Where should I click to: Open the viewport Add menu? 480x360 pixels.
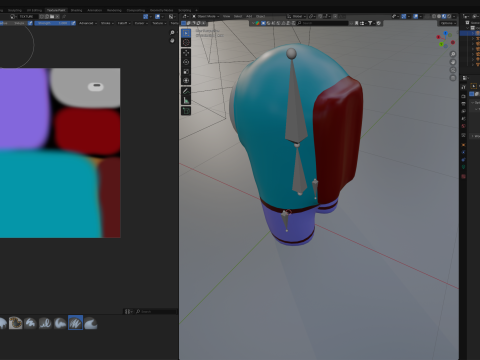pyautogui.click(x=249, y=16)
